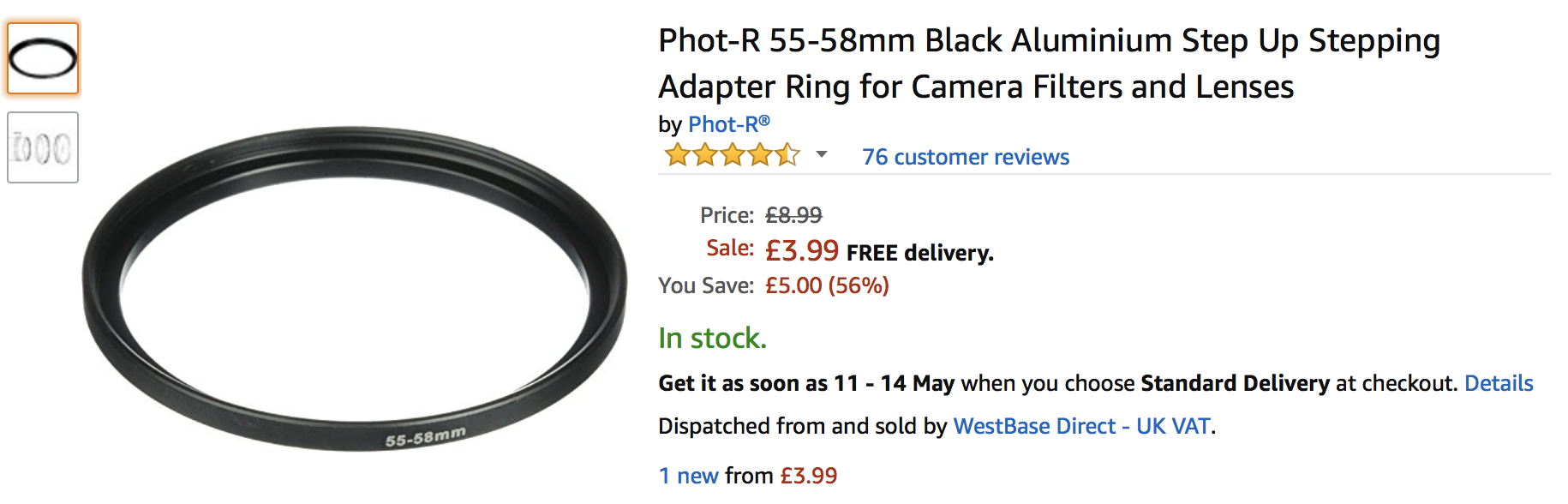Screen dimensions: 1568x504
Task: View the '1 new' offers link
Action: coord(689,476)
